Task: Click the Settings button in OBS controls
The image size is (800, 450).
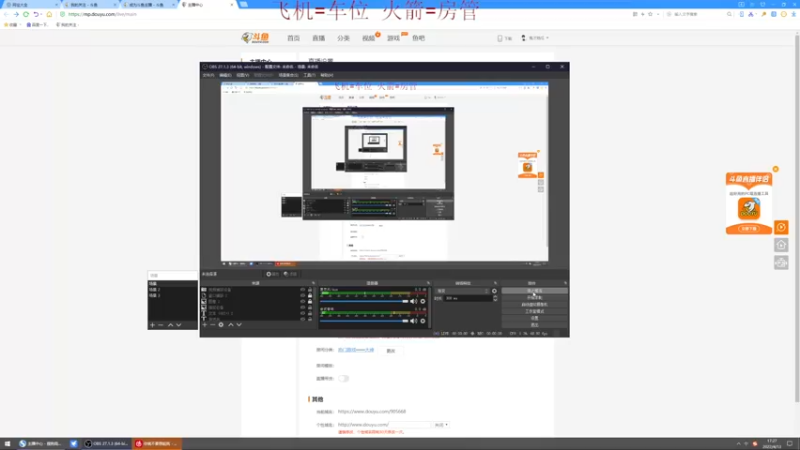Action: click(534, 318)
